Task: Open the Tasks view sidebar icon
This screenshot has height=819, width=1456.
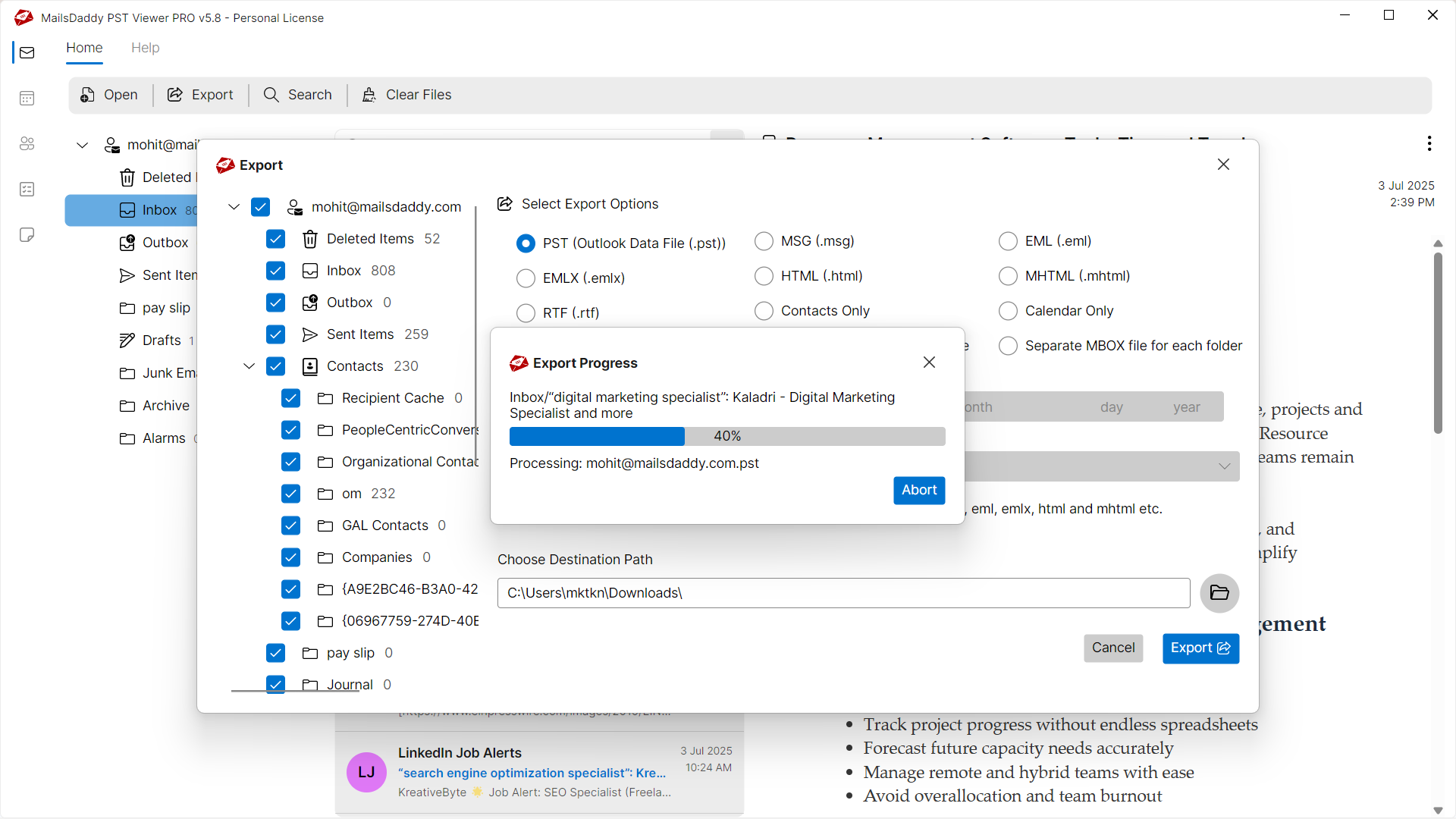Action: coord(27,189)
